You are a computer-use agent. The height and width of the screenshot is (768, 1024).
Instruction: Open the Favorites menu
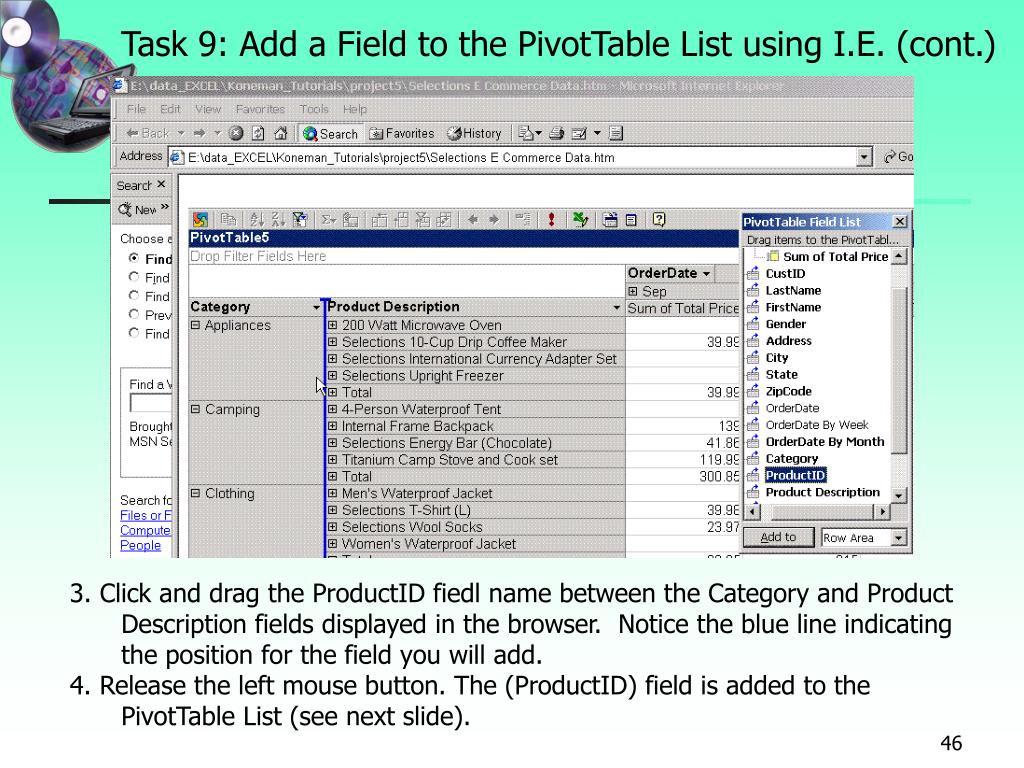click(x=260, y=109)
